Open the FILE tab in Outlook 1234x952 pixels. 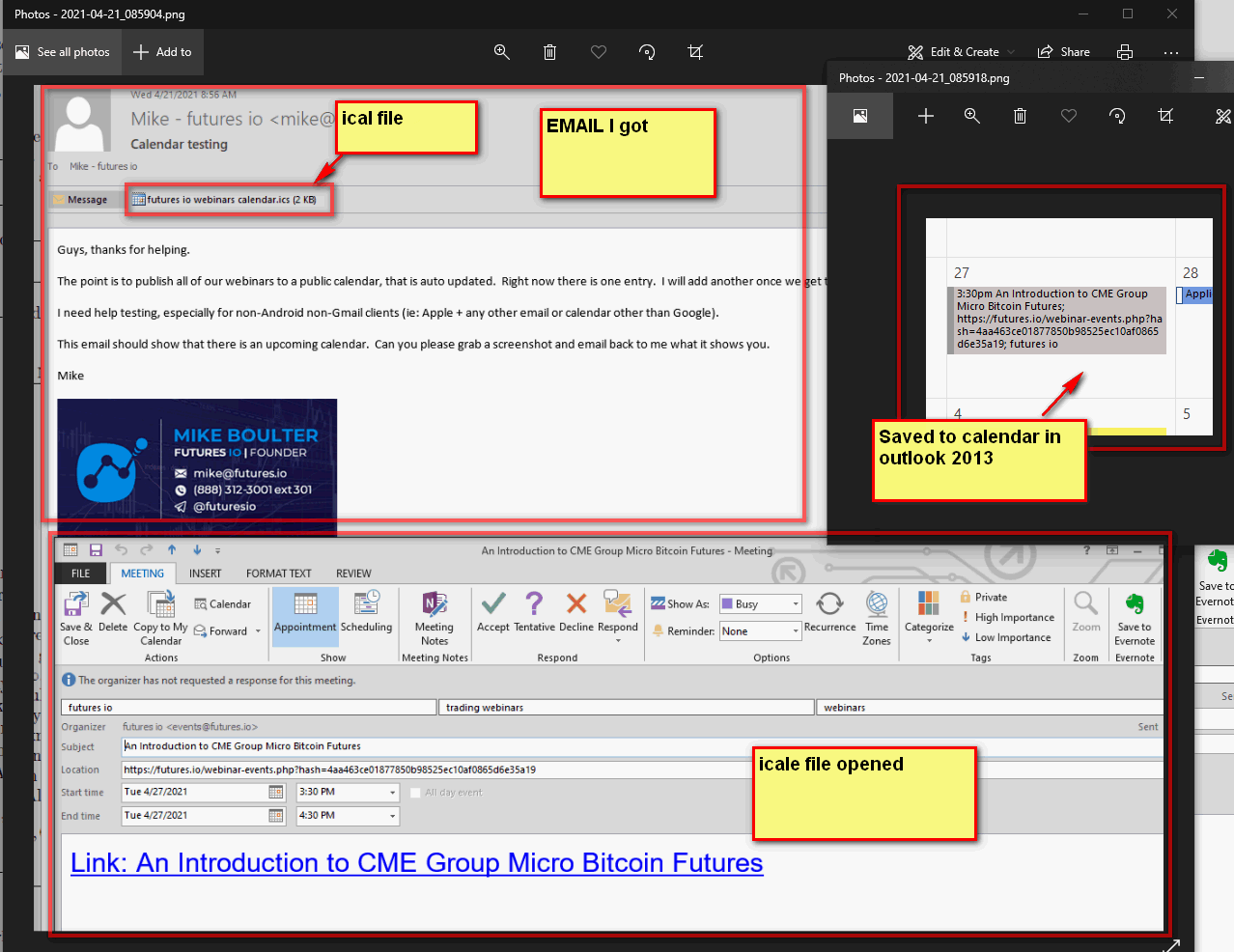click(x=81, y=574)
